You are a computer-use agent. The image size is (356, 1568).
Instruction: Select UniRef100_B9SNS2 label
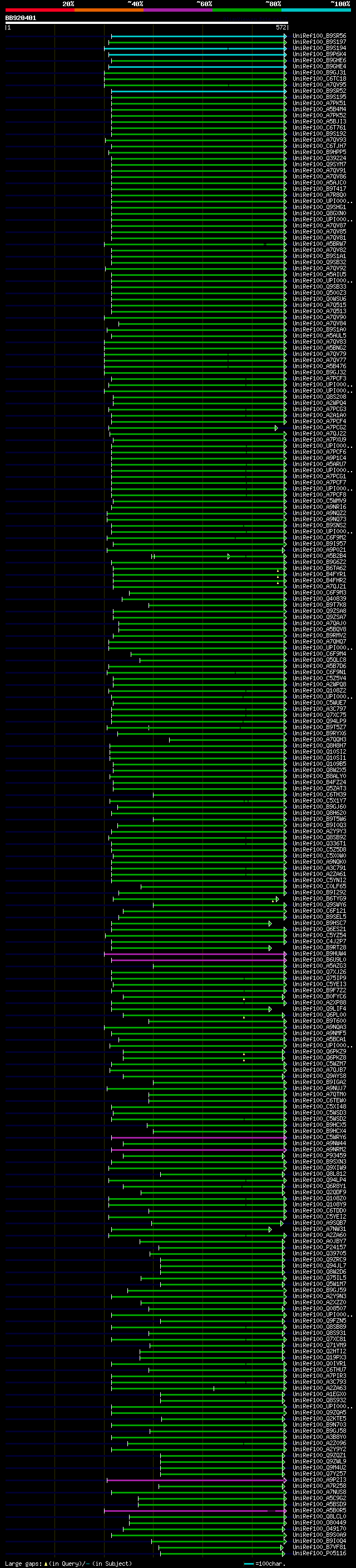click(x=319, y=525)
